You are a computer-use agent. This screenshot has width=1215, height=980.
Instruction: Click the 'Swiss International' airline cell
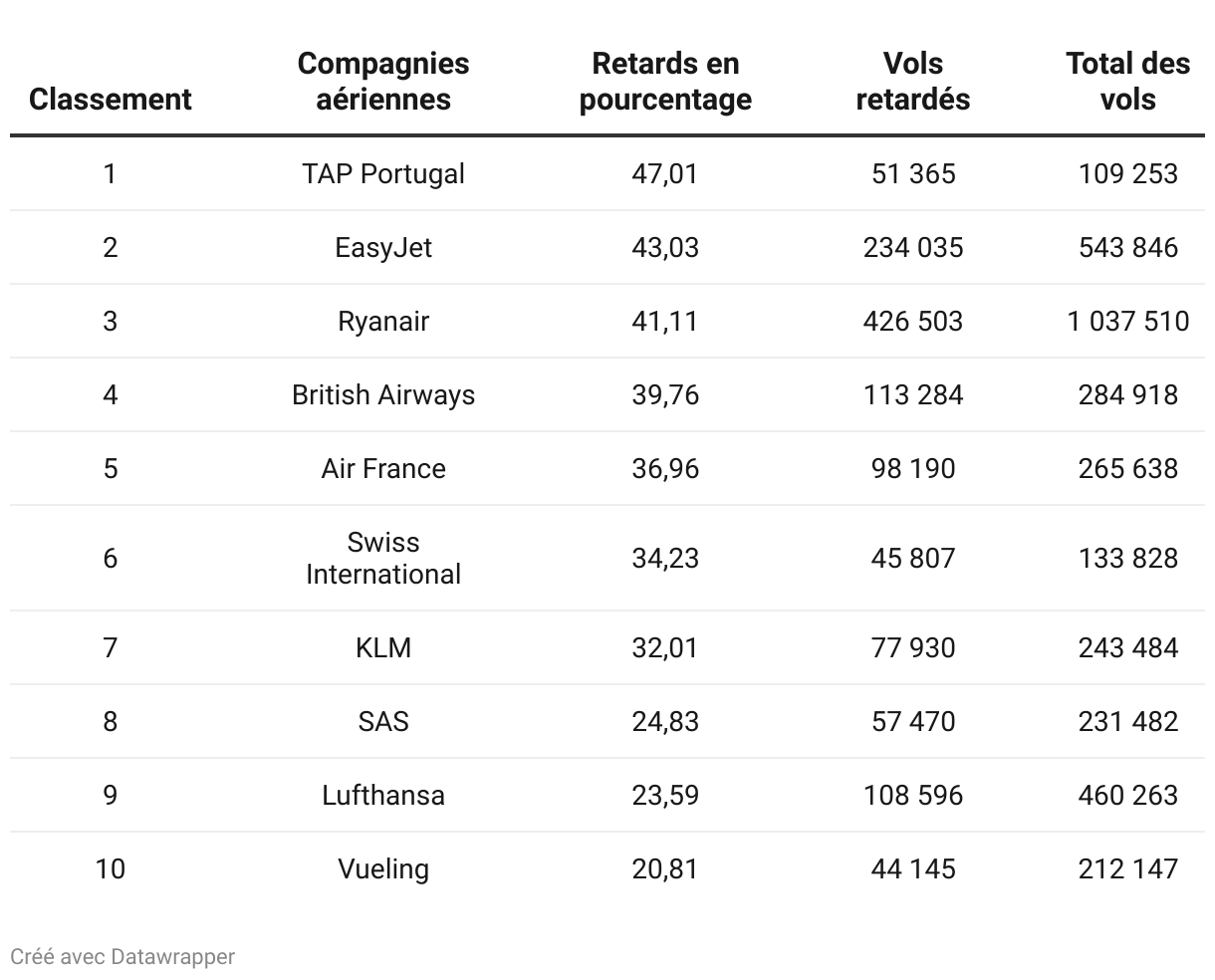pyautogui.click(x=383, y=559)
